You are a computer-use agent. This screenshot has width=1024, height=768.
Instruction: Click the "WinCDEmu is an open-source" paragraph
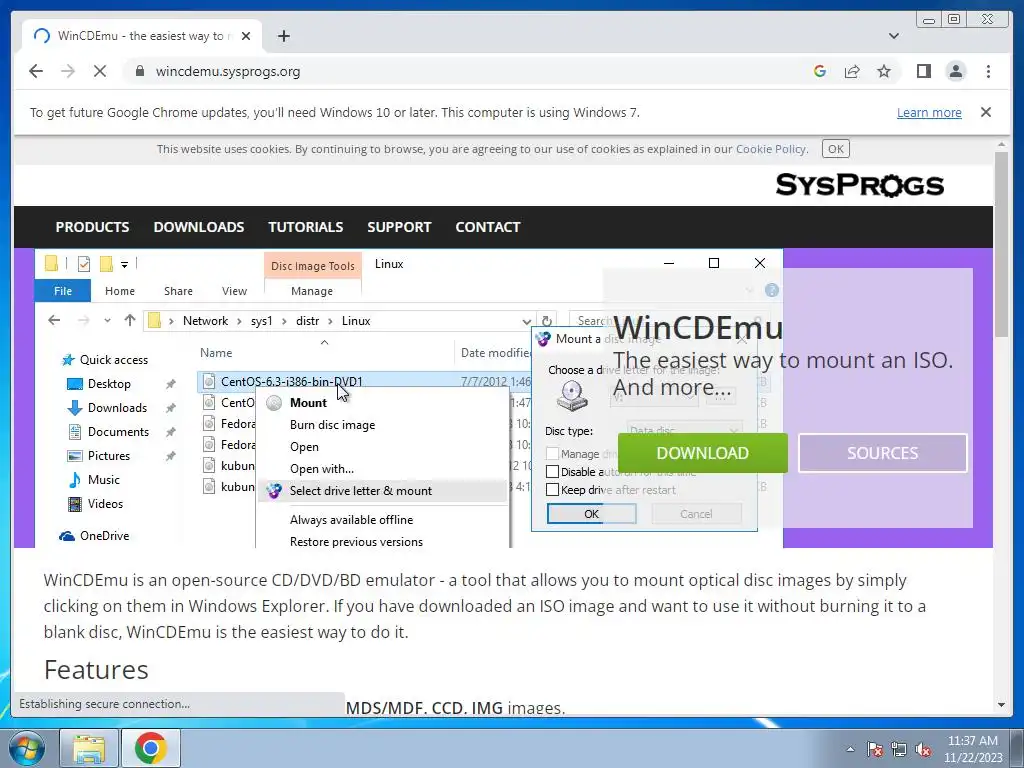click(x=485, y=606)
